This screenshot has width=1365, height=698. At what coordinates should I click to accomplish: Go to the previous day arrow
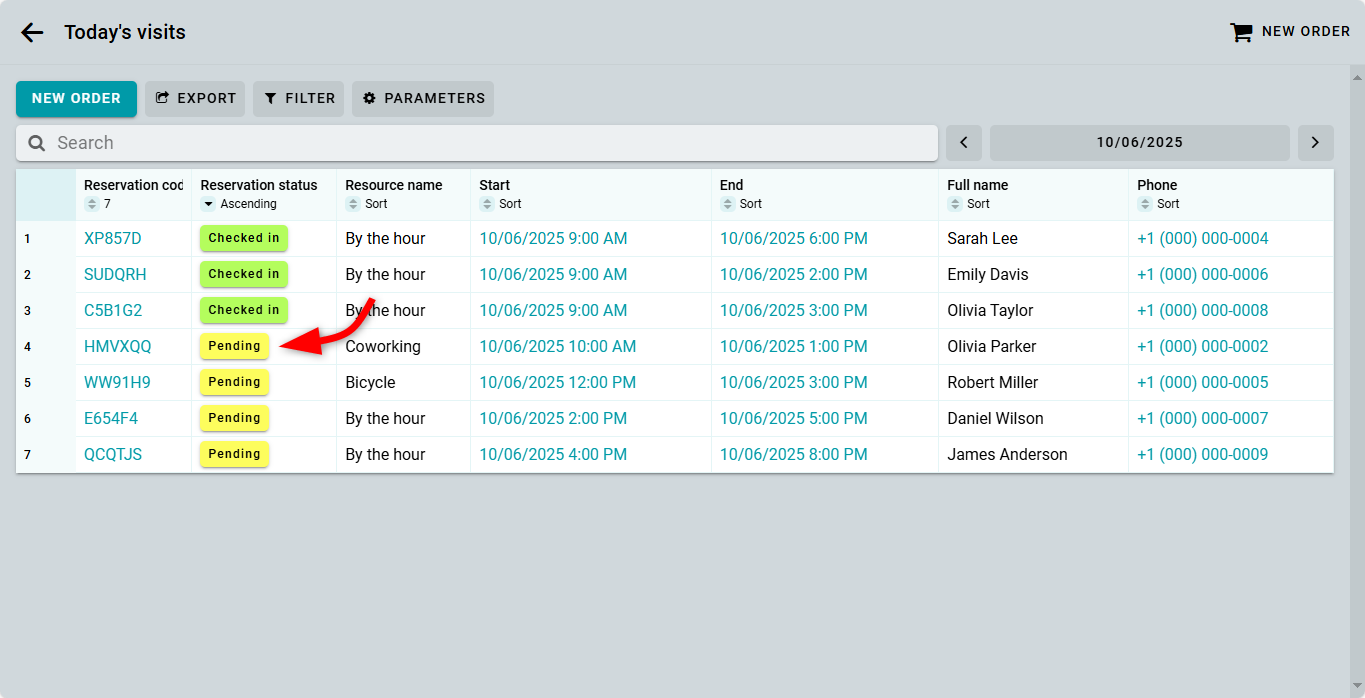click(x=963, y=143)
